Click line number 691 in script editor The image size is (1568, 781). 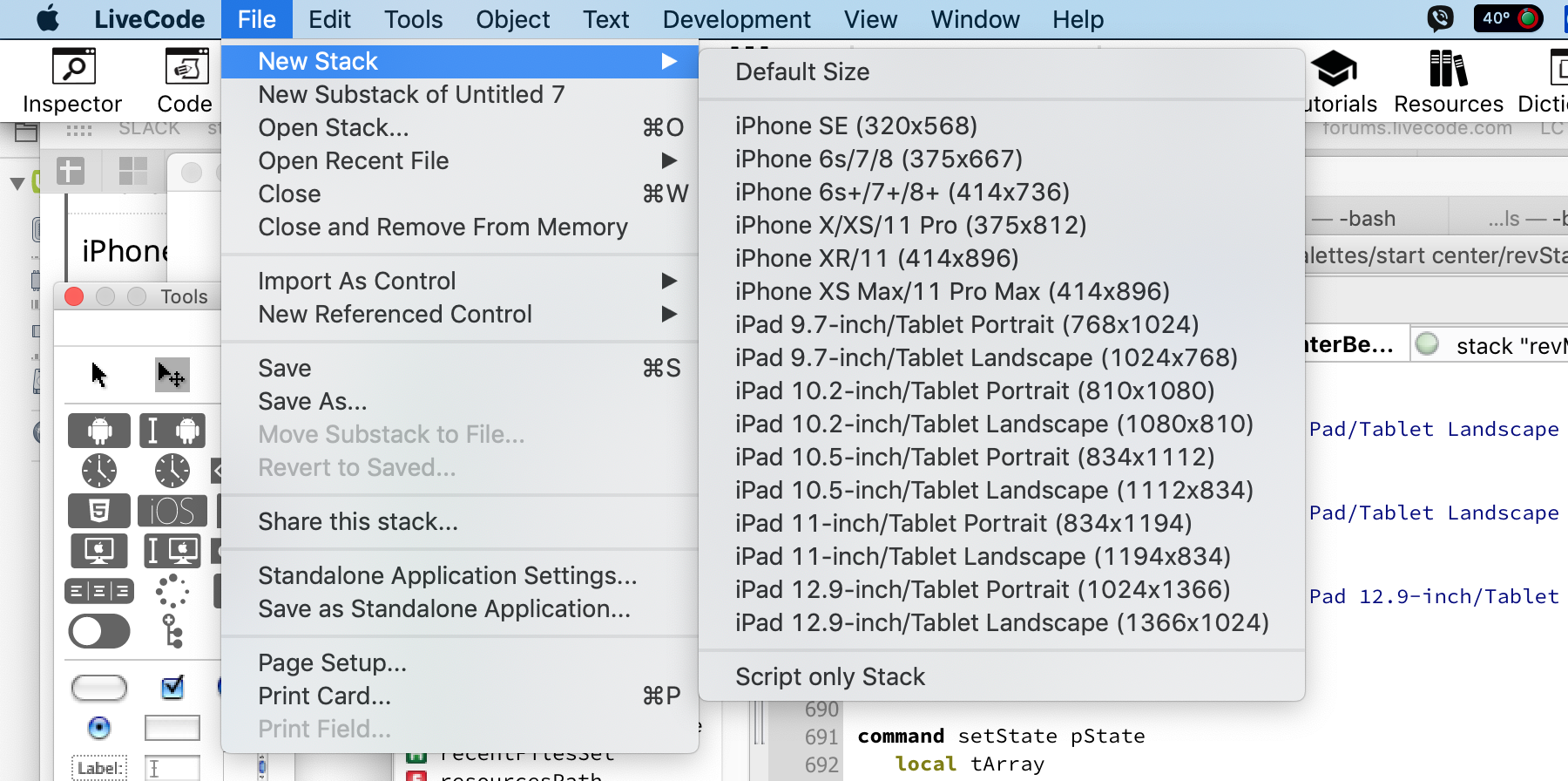tap(821, 737)
